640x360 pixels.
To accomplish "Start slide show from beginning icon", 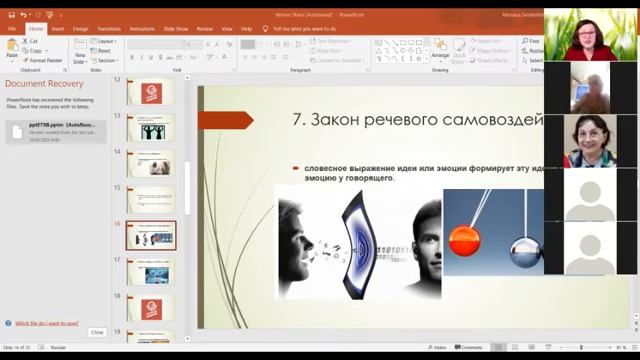I will tap(50, 15).
